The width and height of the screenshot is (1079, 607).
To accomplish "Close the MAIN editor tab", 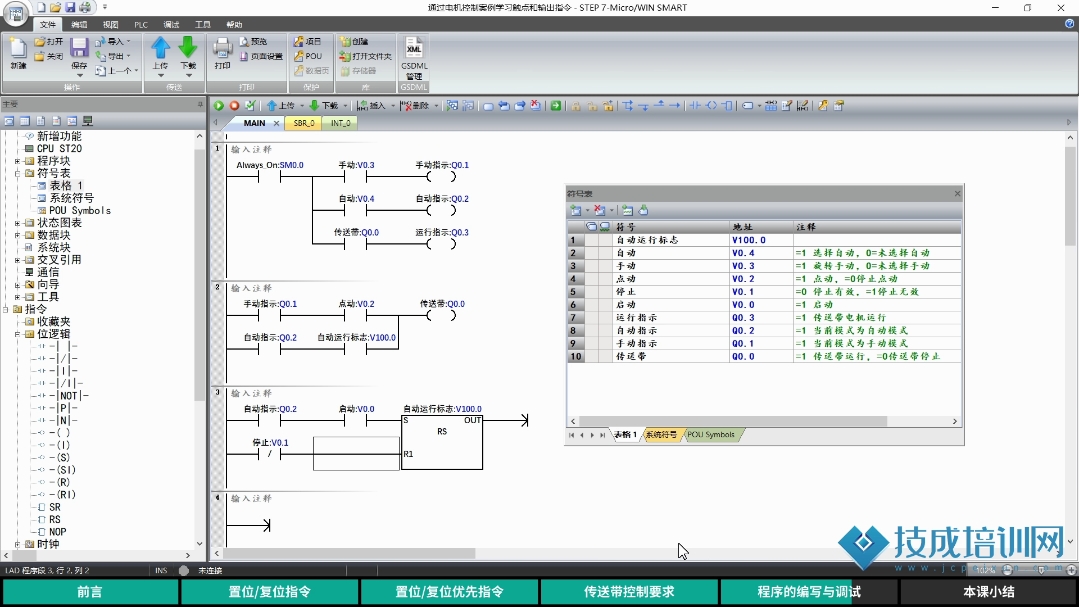I will tap(276, 123).
